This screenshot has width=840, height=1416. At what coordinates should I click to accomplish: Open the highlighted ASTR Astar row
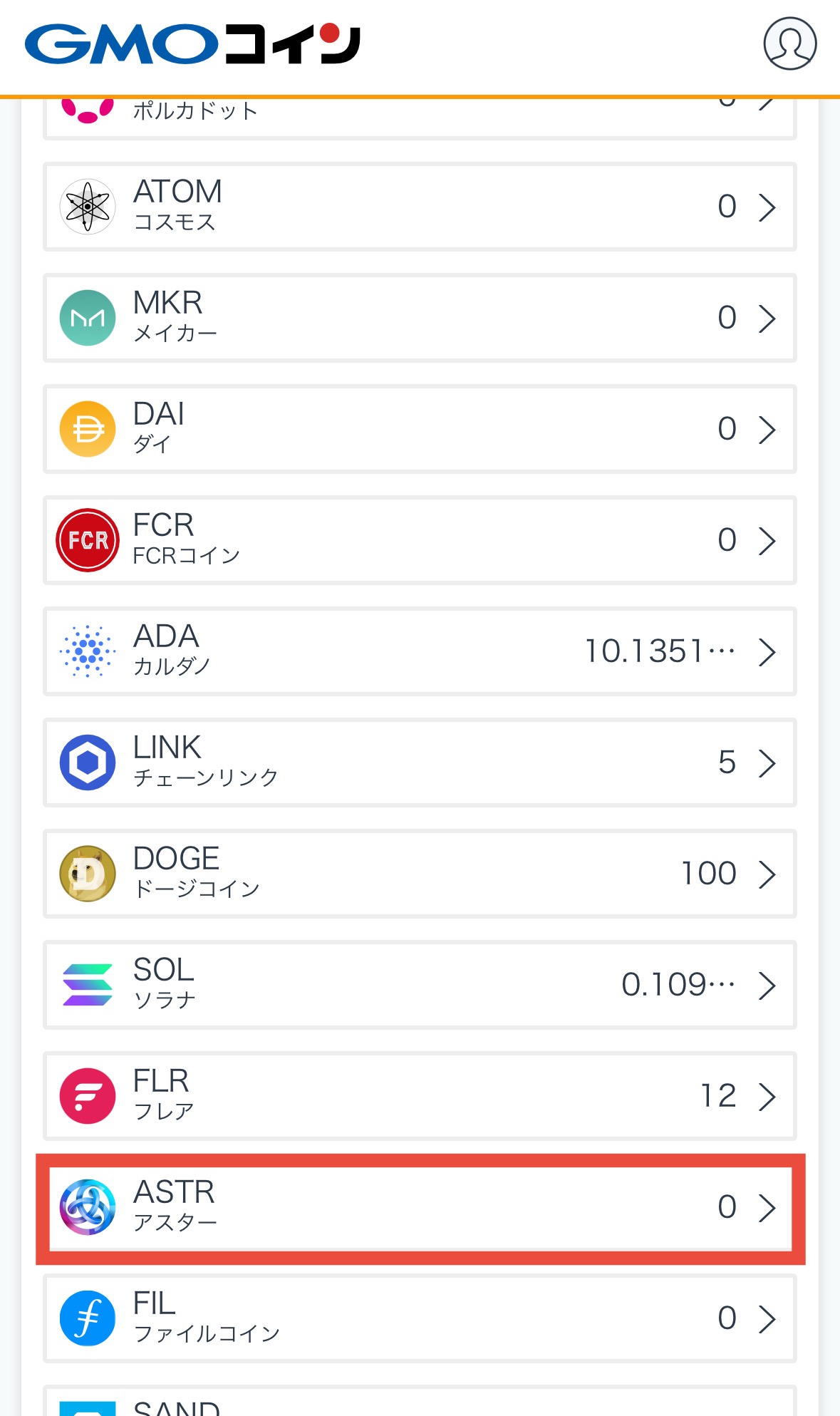pos(420,1208)
